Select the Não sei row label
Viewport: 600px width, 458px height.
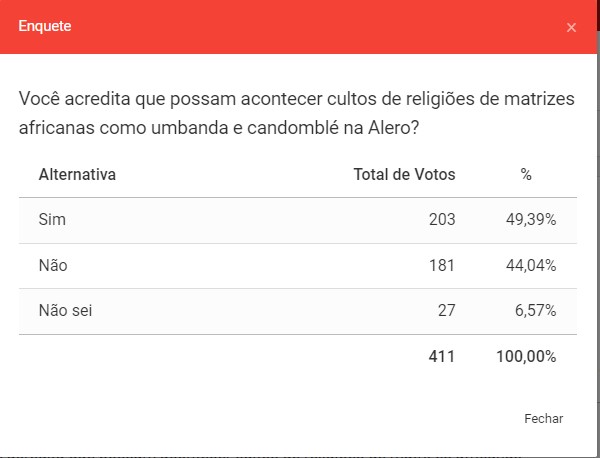click(65, 311)
